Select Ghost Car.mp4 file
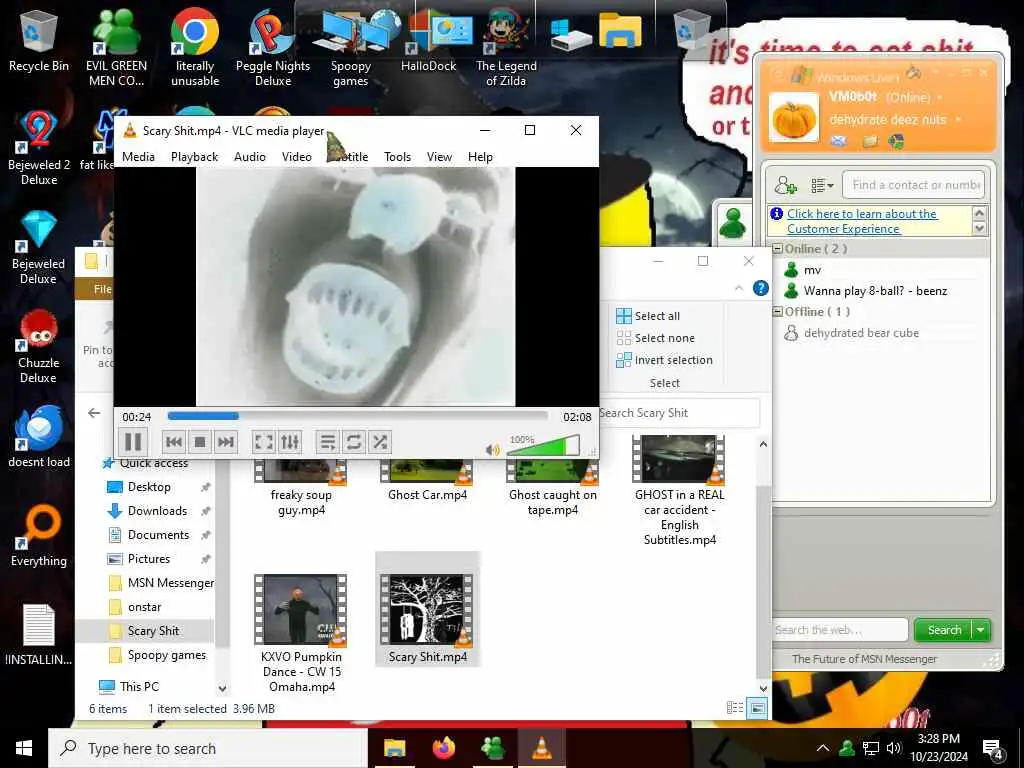The image size is (1024, 768). click(427, 483)
